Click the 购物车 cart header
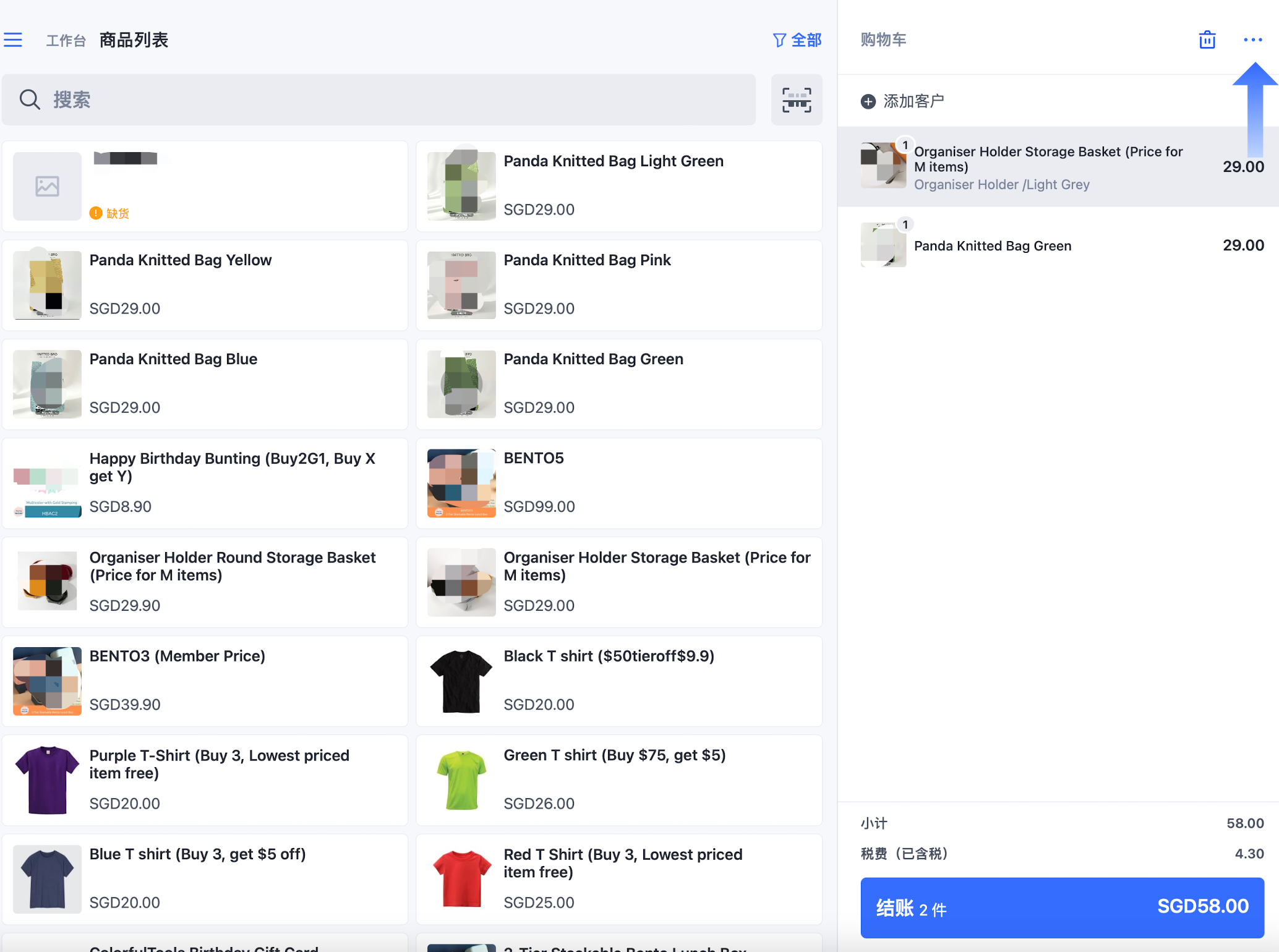Screen dimensions: 1279x952 883,40
